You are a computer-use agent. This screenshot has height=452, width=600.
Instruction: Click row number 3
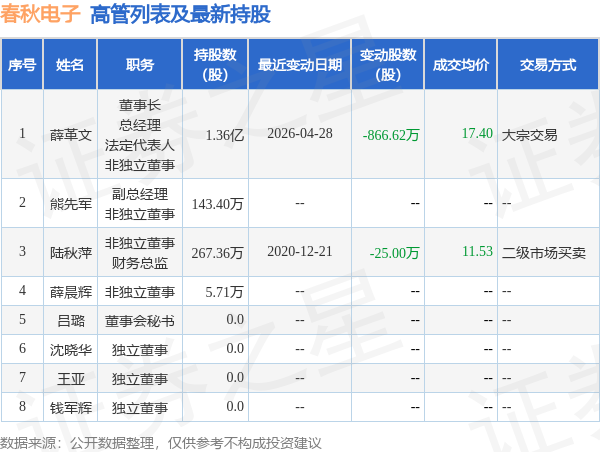pos(22,251)
